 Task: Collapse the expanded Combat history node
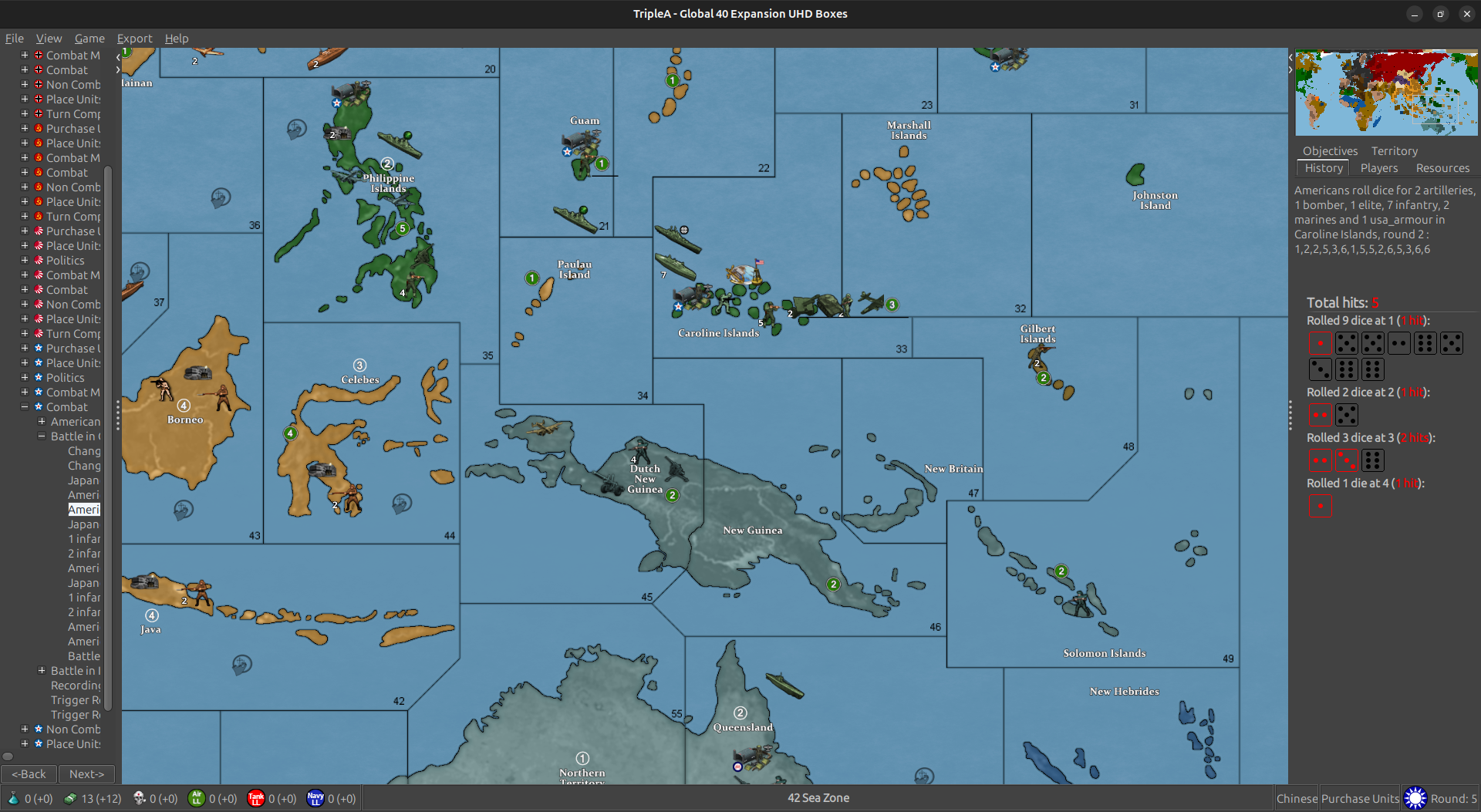pos(25,407)
